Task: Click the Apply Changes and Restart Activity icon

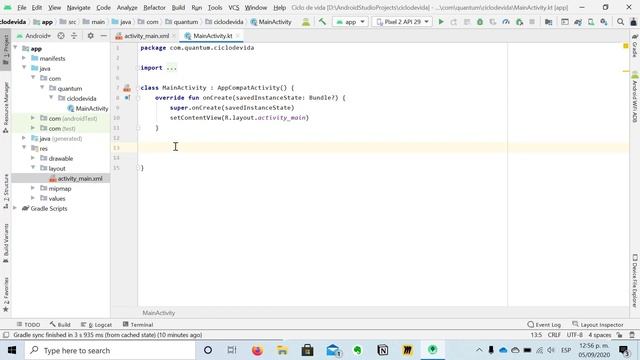Action: click(x=454, y=22)
